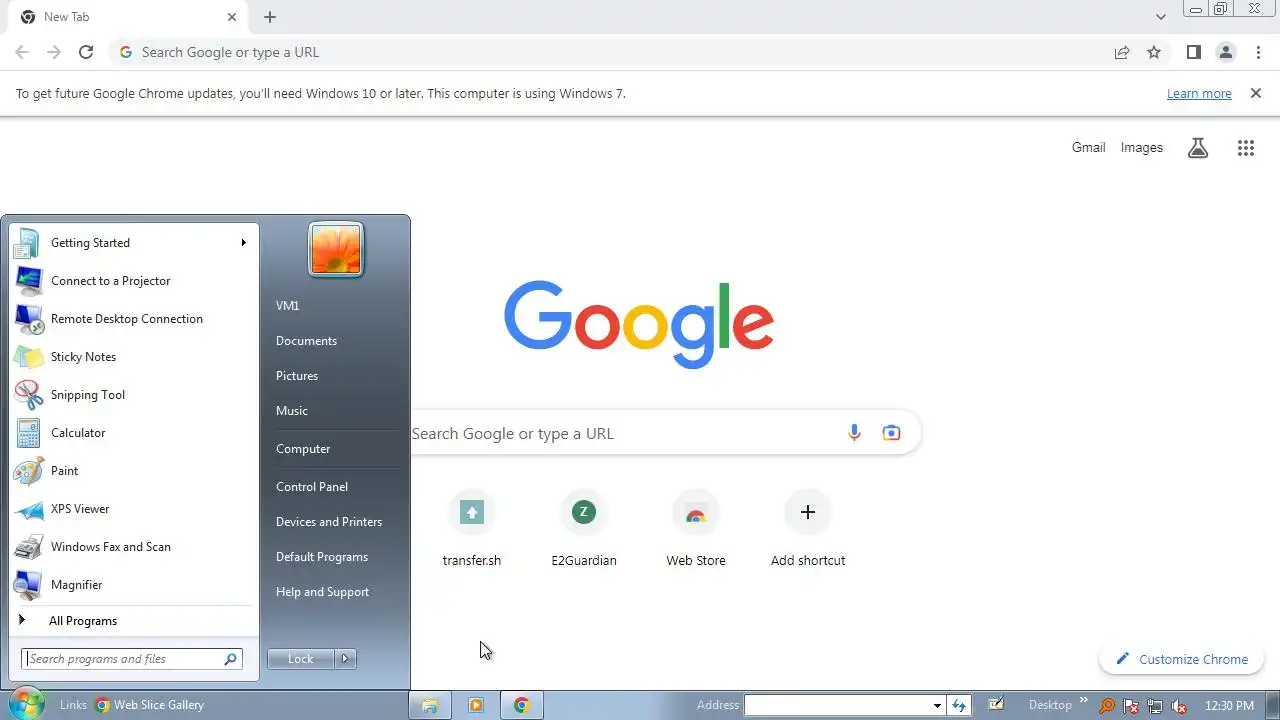Click the Chrome taskbar button
The width and height of the screenshot is (1280, 720).
pos(522,705)
